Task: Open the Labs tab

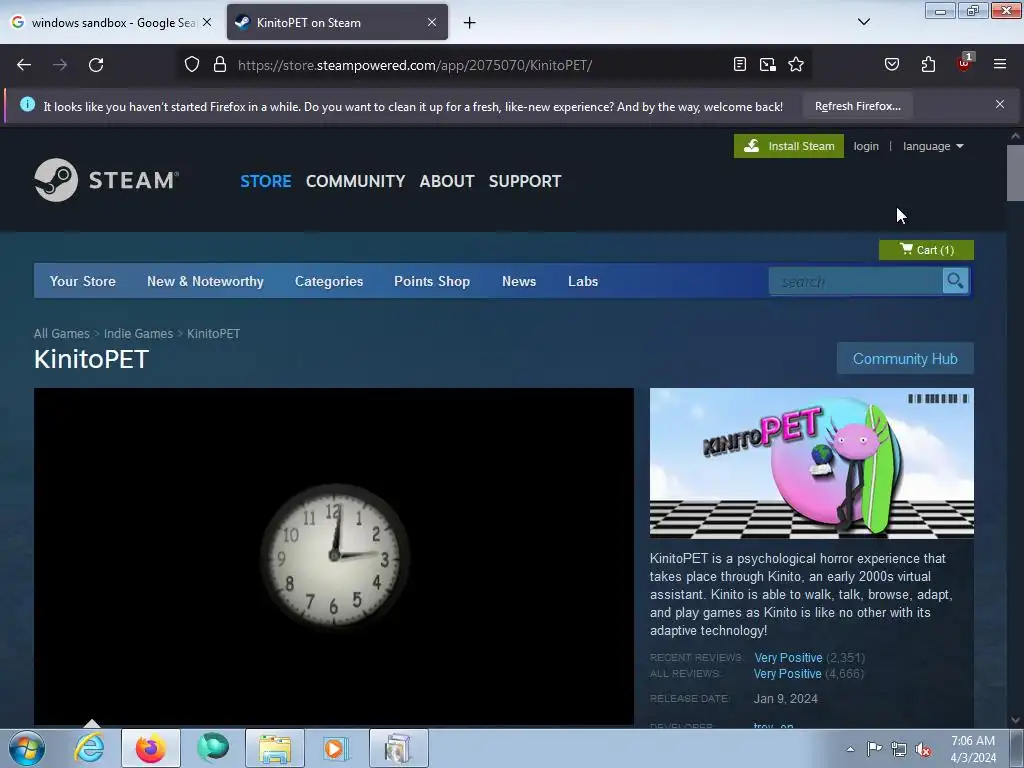Action: 583,281
